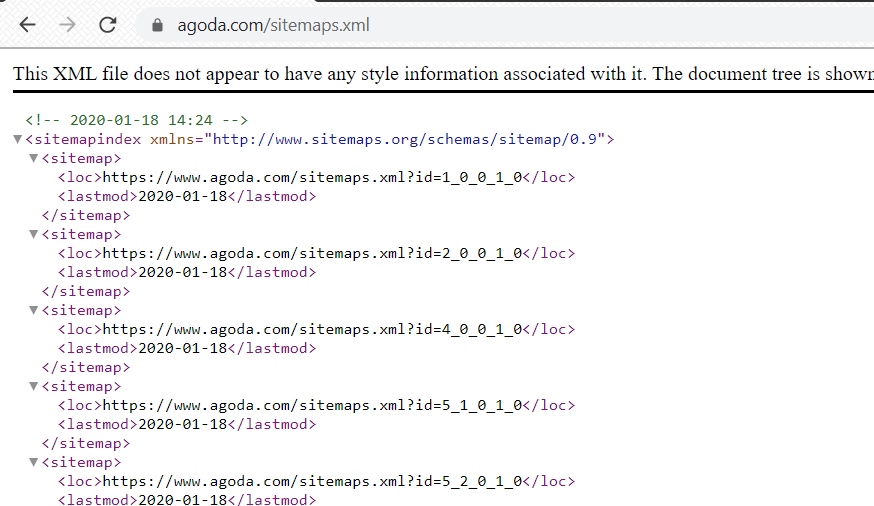Click lastmod date under id=5_1_0_1_0
The image size is (874, 506).
coord(183,425)
